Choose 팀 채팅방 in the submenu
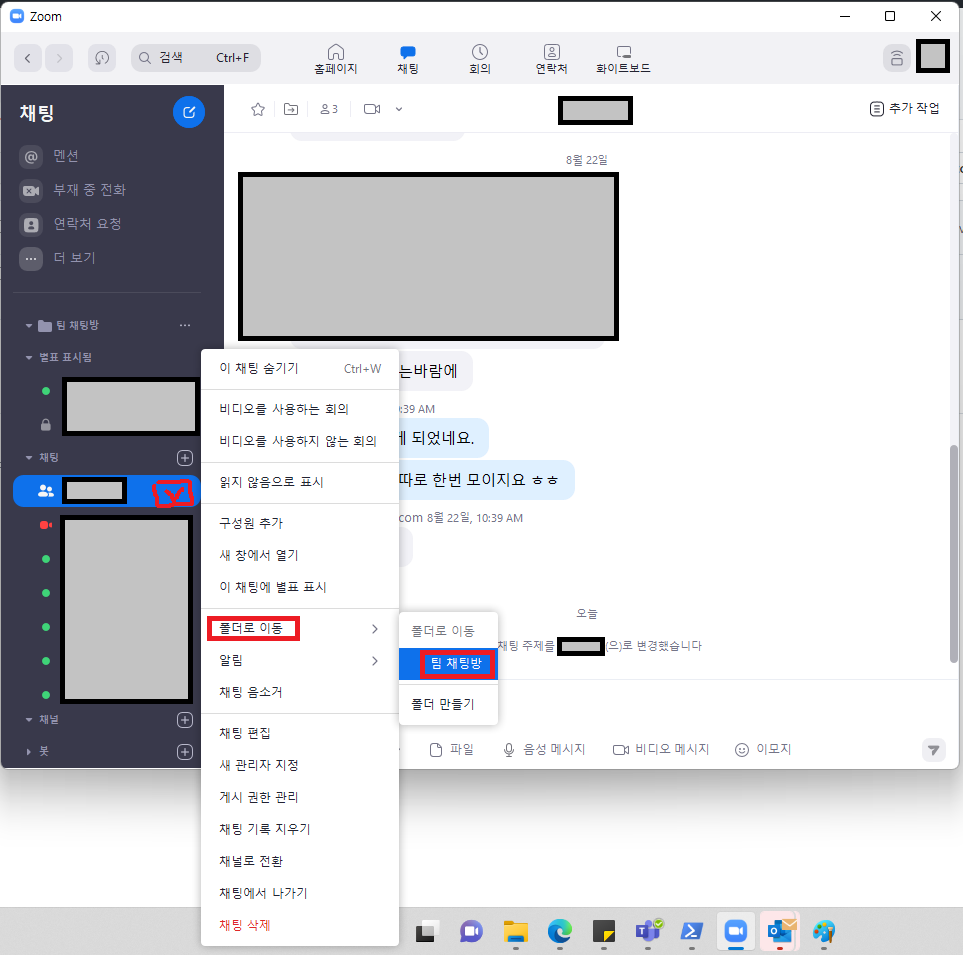 (448, 664)
